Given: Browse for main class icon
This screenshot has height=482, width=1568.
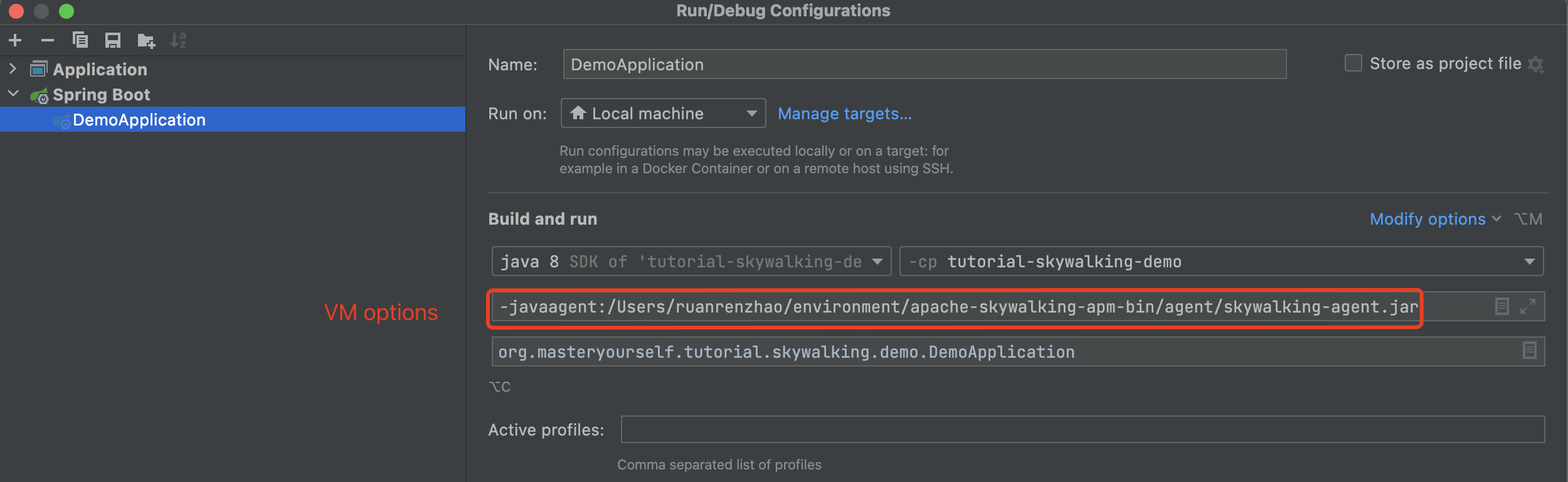Looking at the screenshot, I should pyautogui.click(x=1530, y=350).
